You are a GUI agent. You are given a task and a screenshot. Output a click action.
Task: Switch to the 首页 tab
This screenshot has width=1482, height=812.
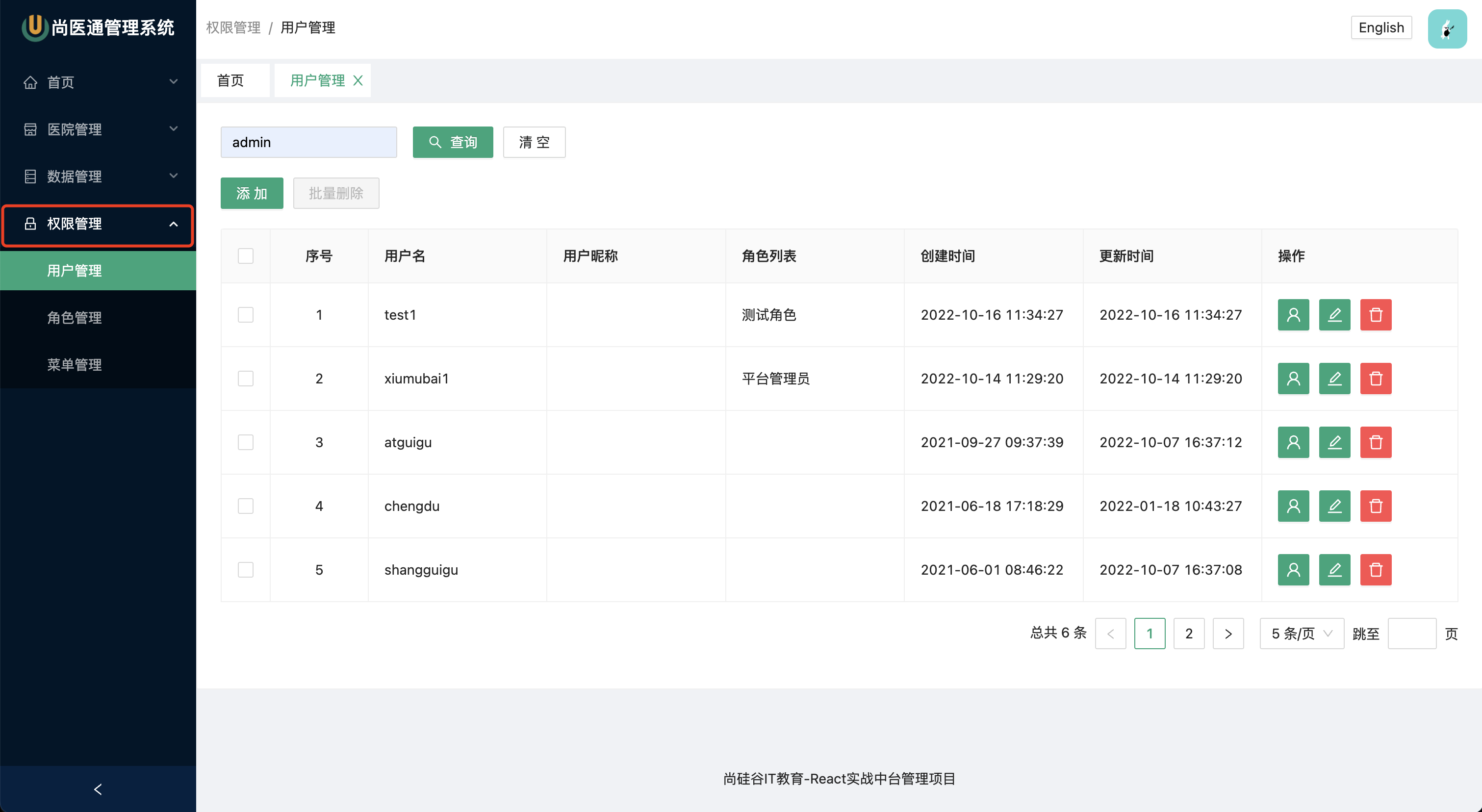tap(230, 80)
